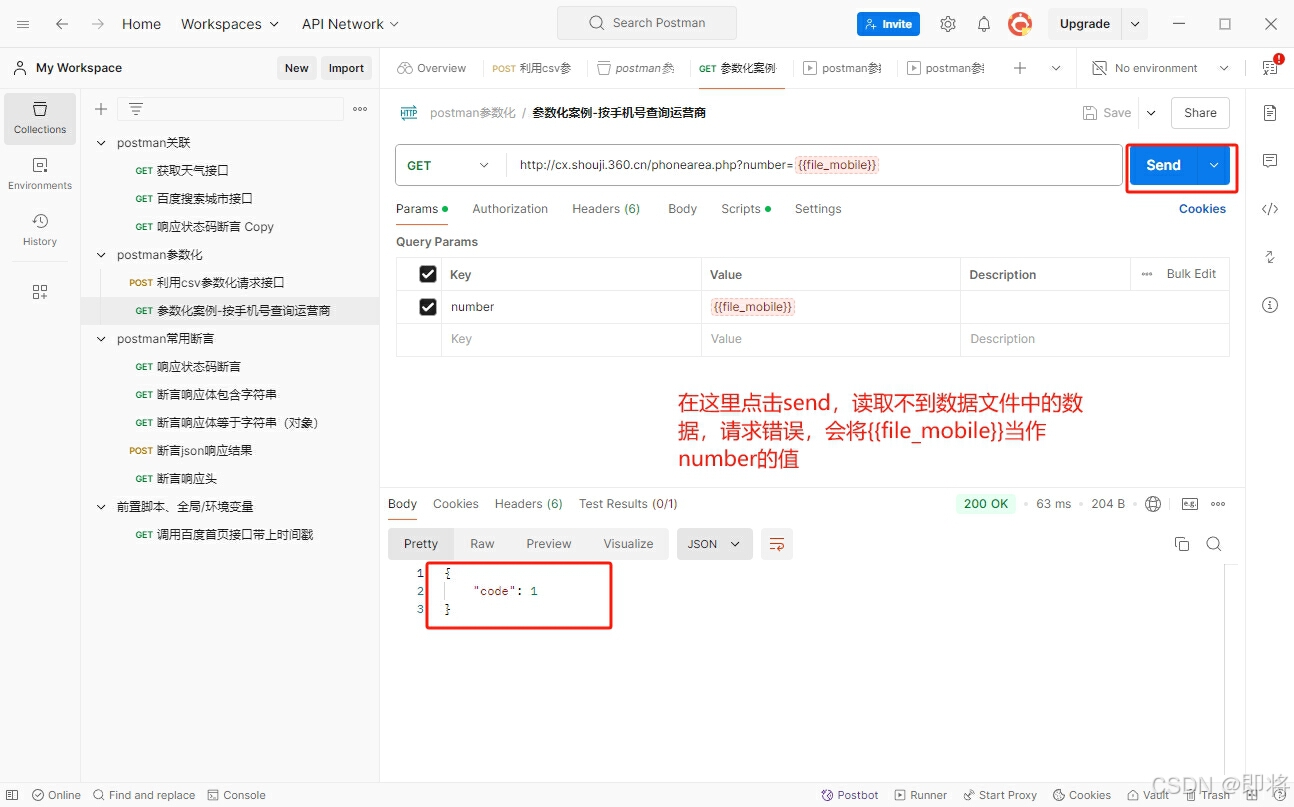Open the JSON format dropdown
The image size is (1294, 807).
click(714, 544)
